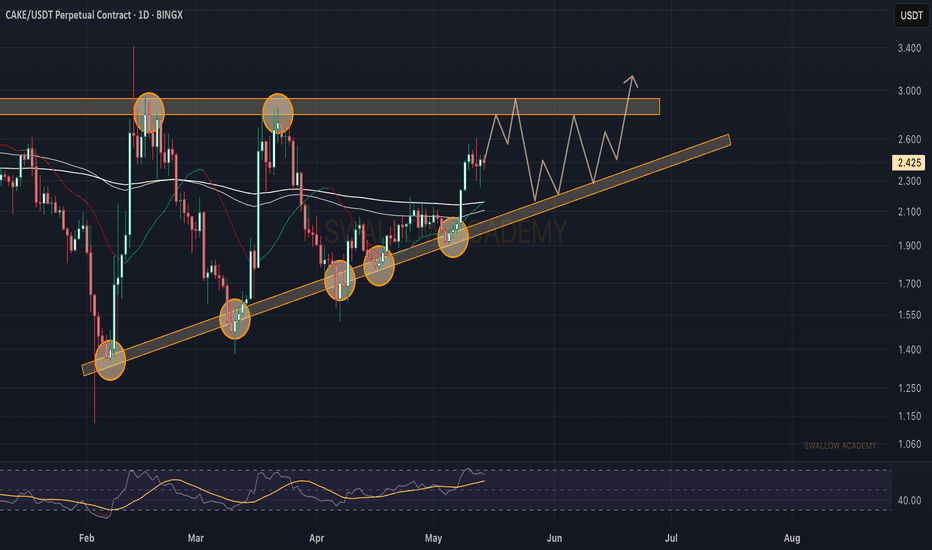Click the Mar date label
Image resolution: width=932 pixels, height=550 pixels.
pos(196,538)
